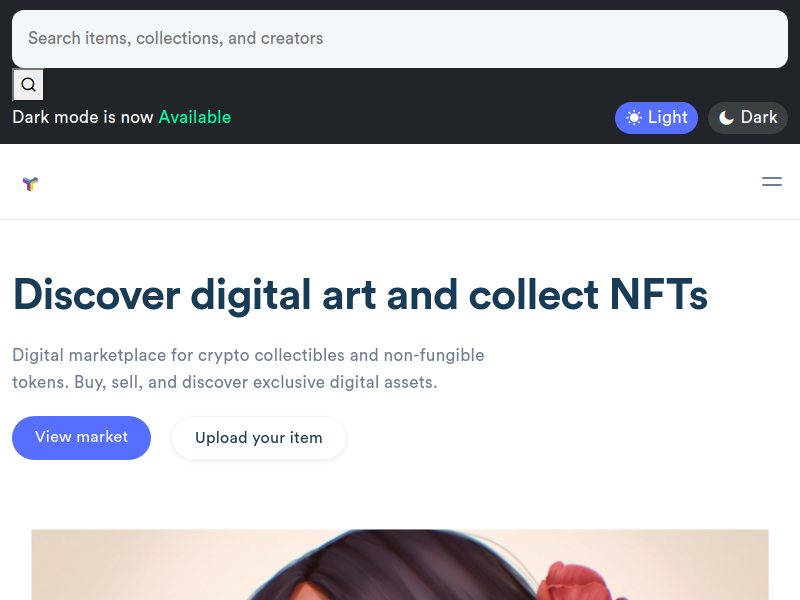The width and height of the screenshot is (800, 600).
Task: Click the sun icon in Light button
Action: tap(634, 118)
